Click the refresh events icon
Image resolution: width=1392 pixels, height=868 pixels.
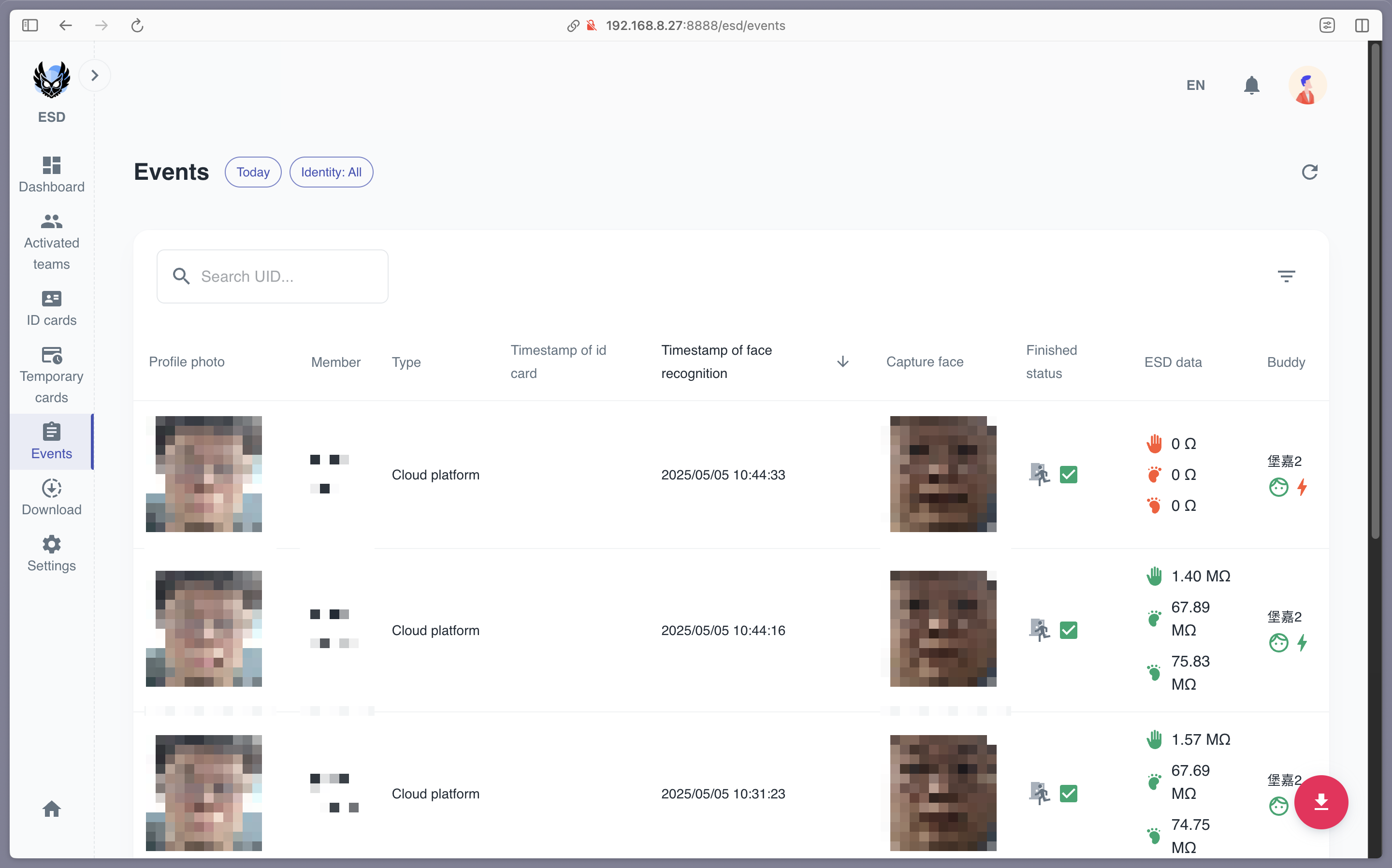click(1309, 172)
